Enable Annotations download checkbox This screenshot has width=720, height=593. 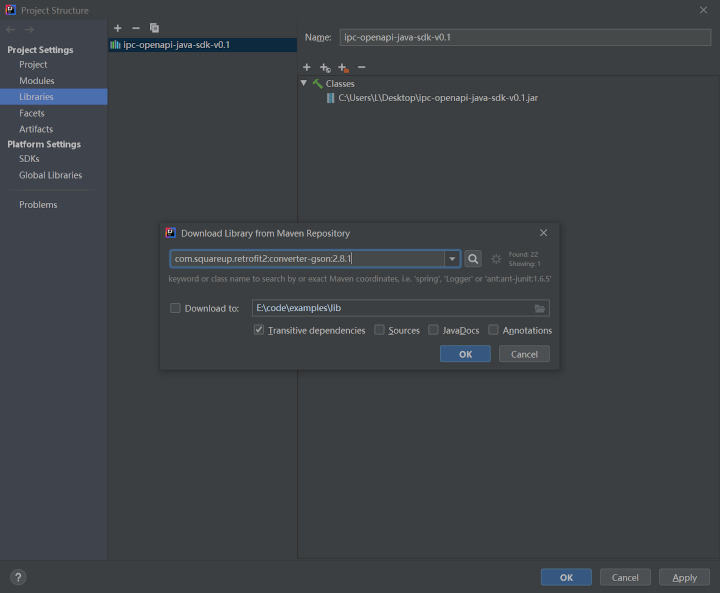coord(493,330)
